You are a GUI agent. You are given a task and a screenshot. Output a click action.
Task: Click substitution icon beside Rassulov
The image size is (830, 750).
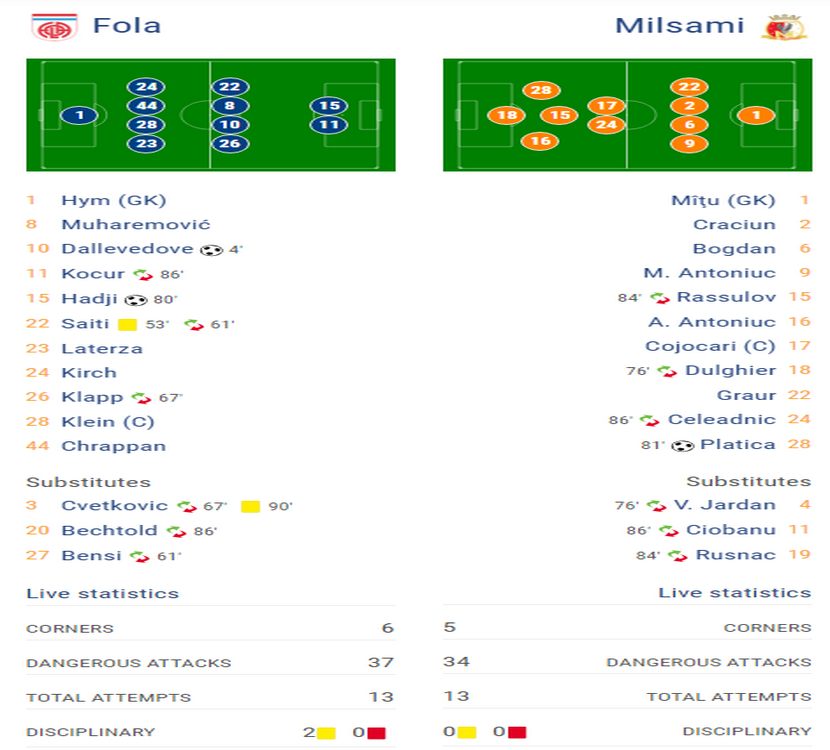pyautogui.click(x=660, y=298)
